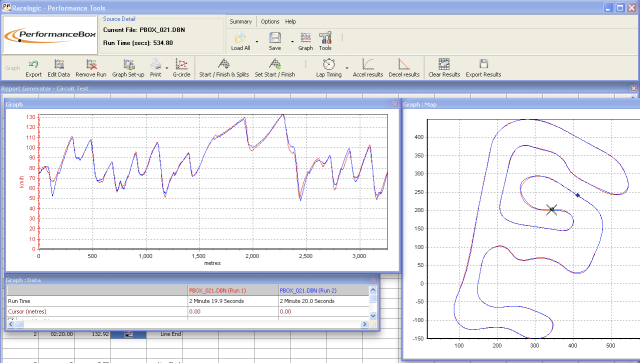640x363 pixels.
Task: Click Run Time (secs) 534.80 text
Action: 138,42
